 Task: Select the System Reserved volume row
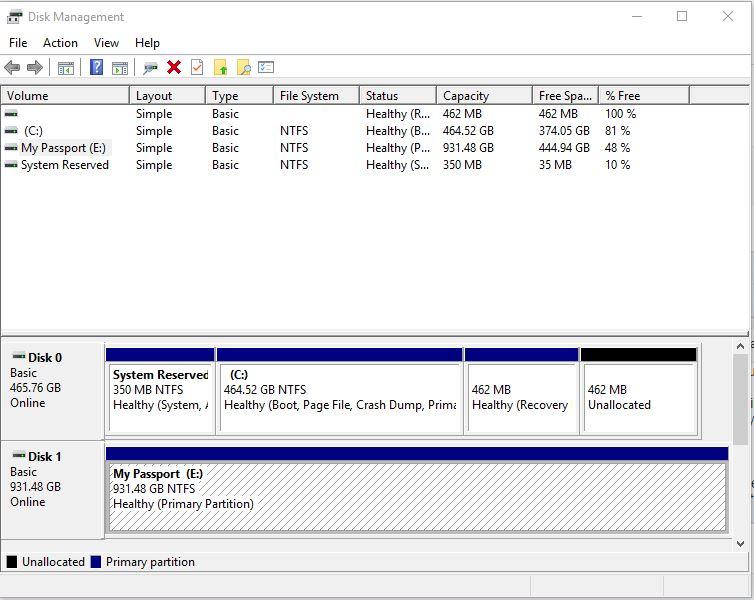pos(345,165)
